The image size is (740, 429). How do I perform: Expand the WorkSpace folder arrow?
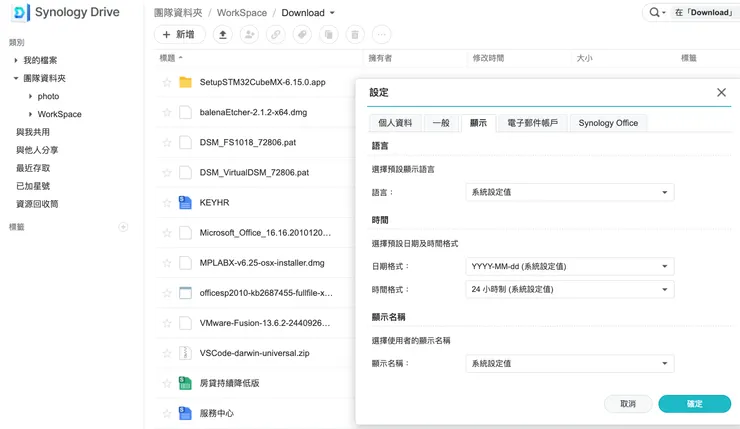pos(30,114)
